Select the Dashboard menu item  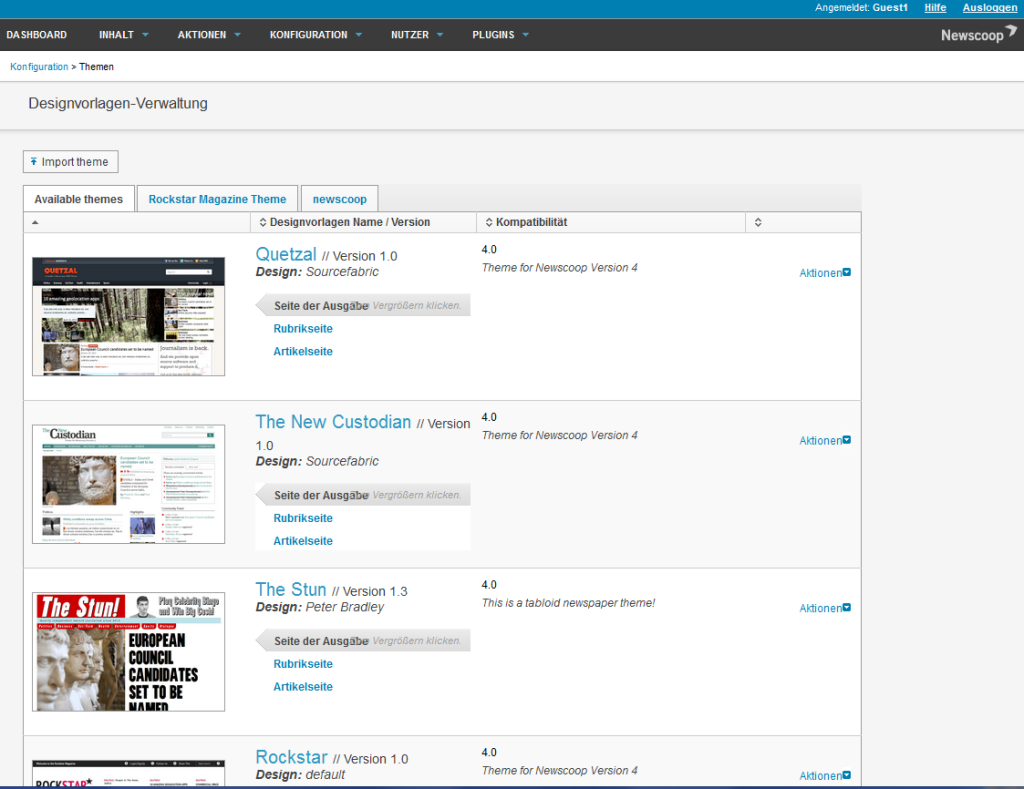click(37, 34)
